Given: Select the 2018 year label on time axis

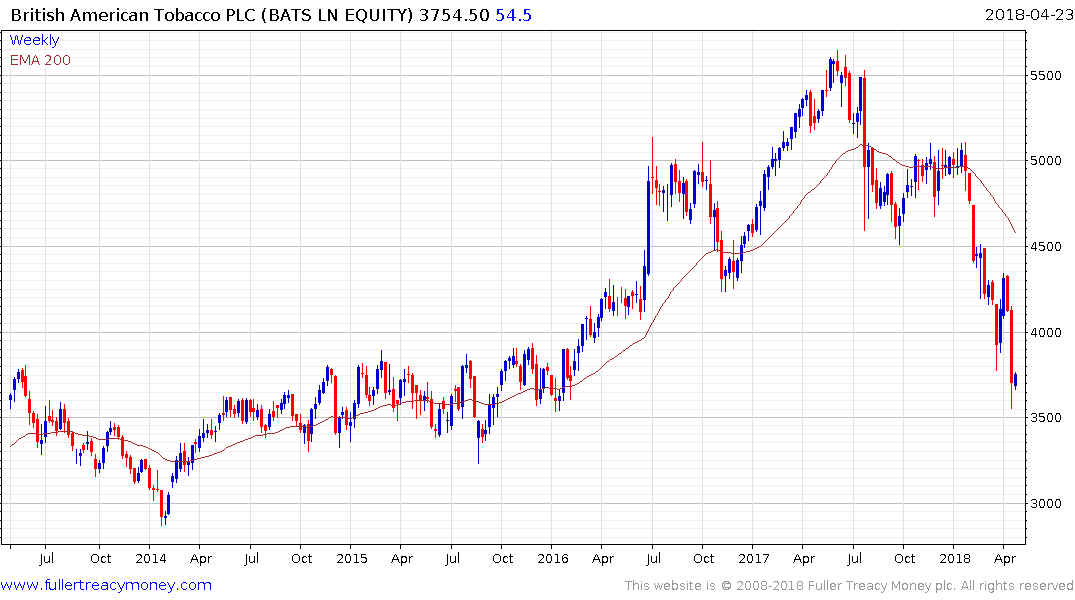Looking at the screenshot, I should click(x=955, y=558).
